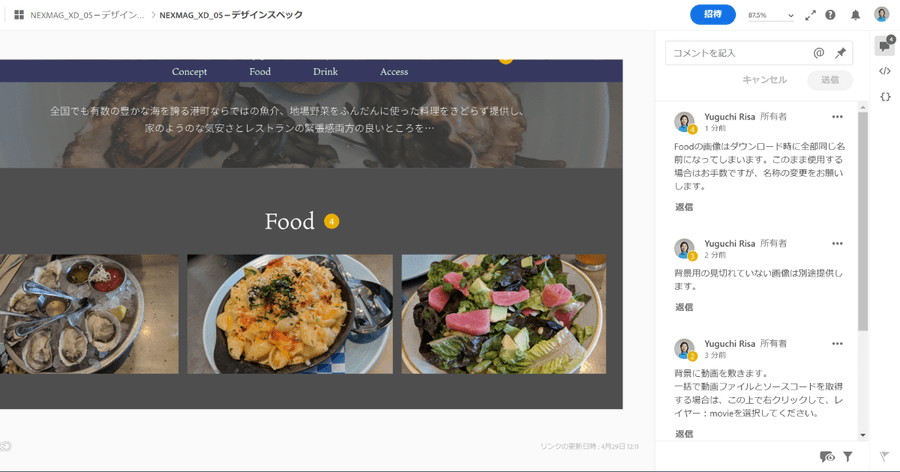Open the comment filter funnel icon
Screen dimensions: 900x472
click(x=848, y=456)
